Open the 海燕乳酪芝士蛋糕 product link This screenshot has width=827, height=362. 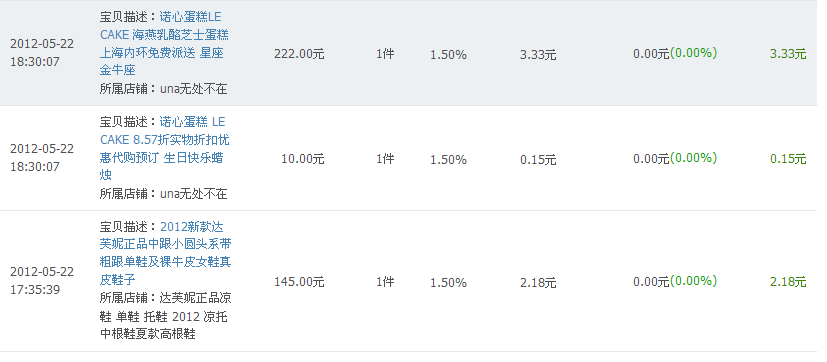pyautogui.click(x=165, y=43)
